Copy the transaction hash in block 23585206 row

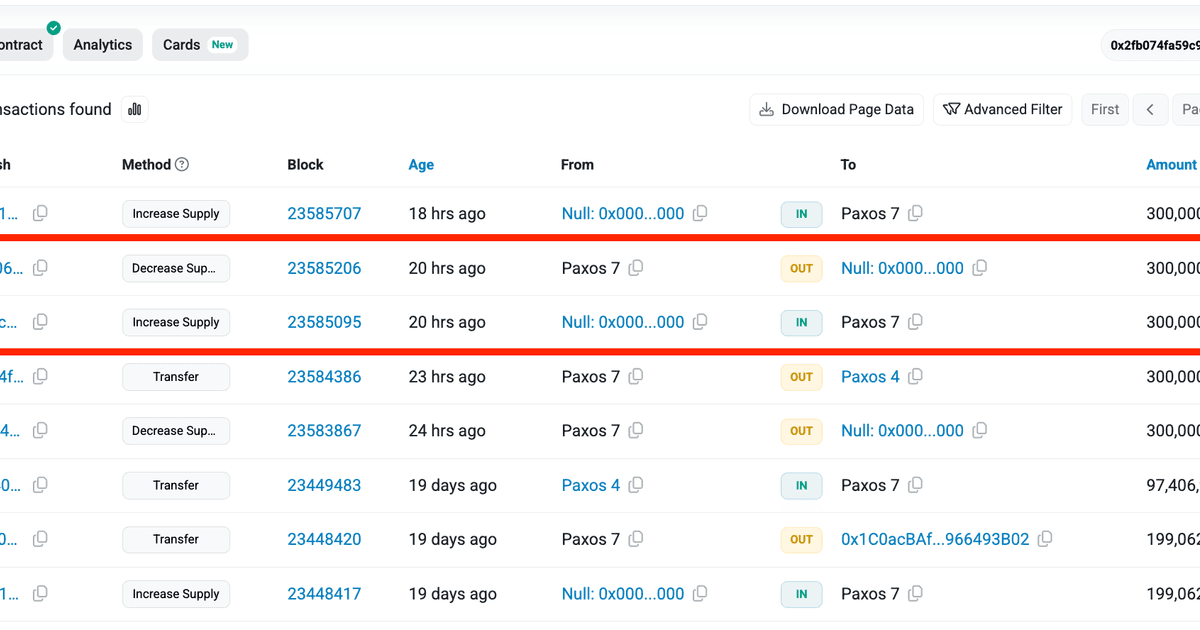click(40, 267)
